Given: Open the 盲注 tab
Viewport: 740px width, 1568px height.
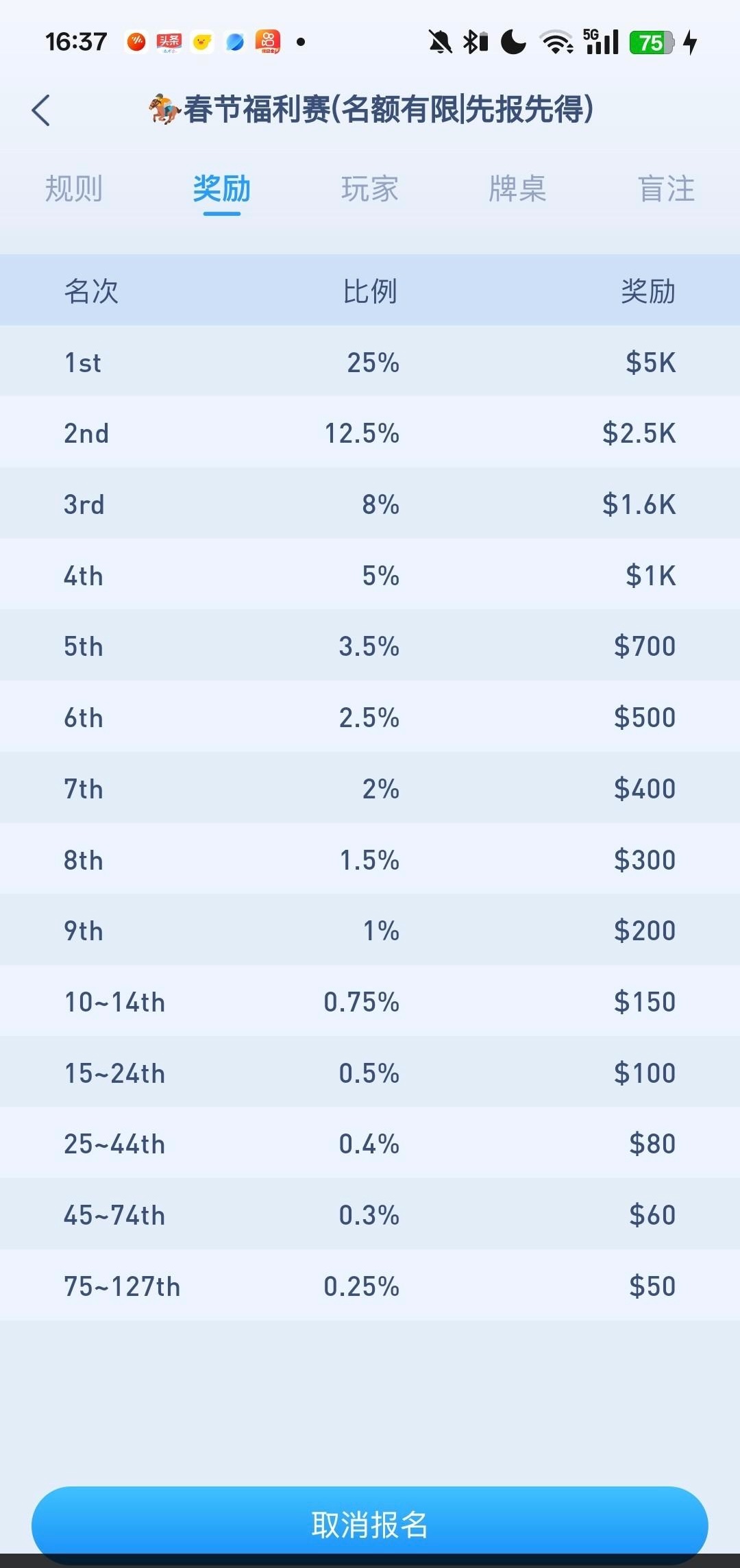Looking at the screenshot, I should click(666, 189).
